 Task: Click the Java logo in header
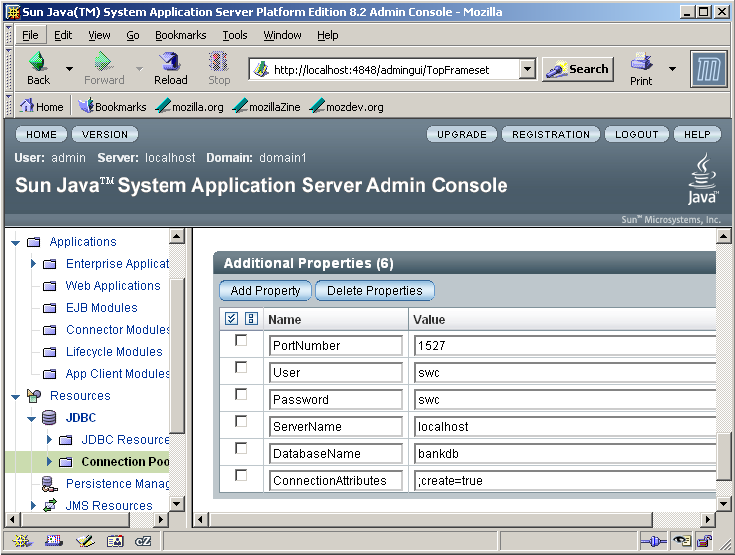[x=702, y=180]
